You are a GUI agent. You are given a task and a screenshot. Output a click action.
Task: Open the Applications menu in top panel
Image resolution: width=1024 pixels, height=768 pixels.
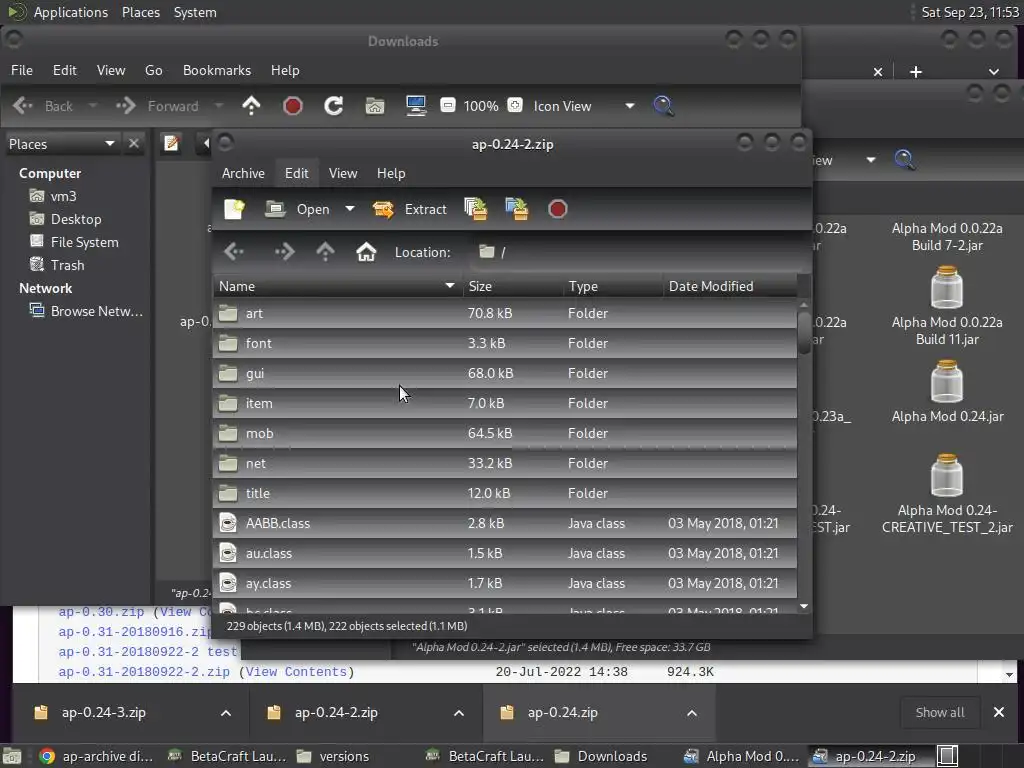point(71,12)
